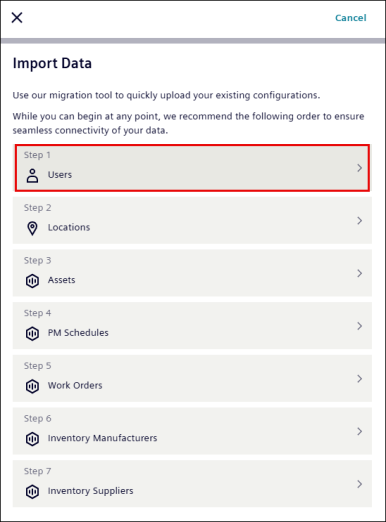Click the Assets hexagon icon
Viewport: 386px width, 522px height.
(x=32, y=281)
